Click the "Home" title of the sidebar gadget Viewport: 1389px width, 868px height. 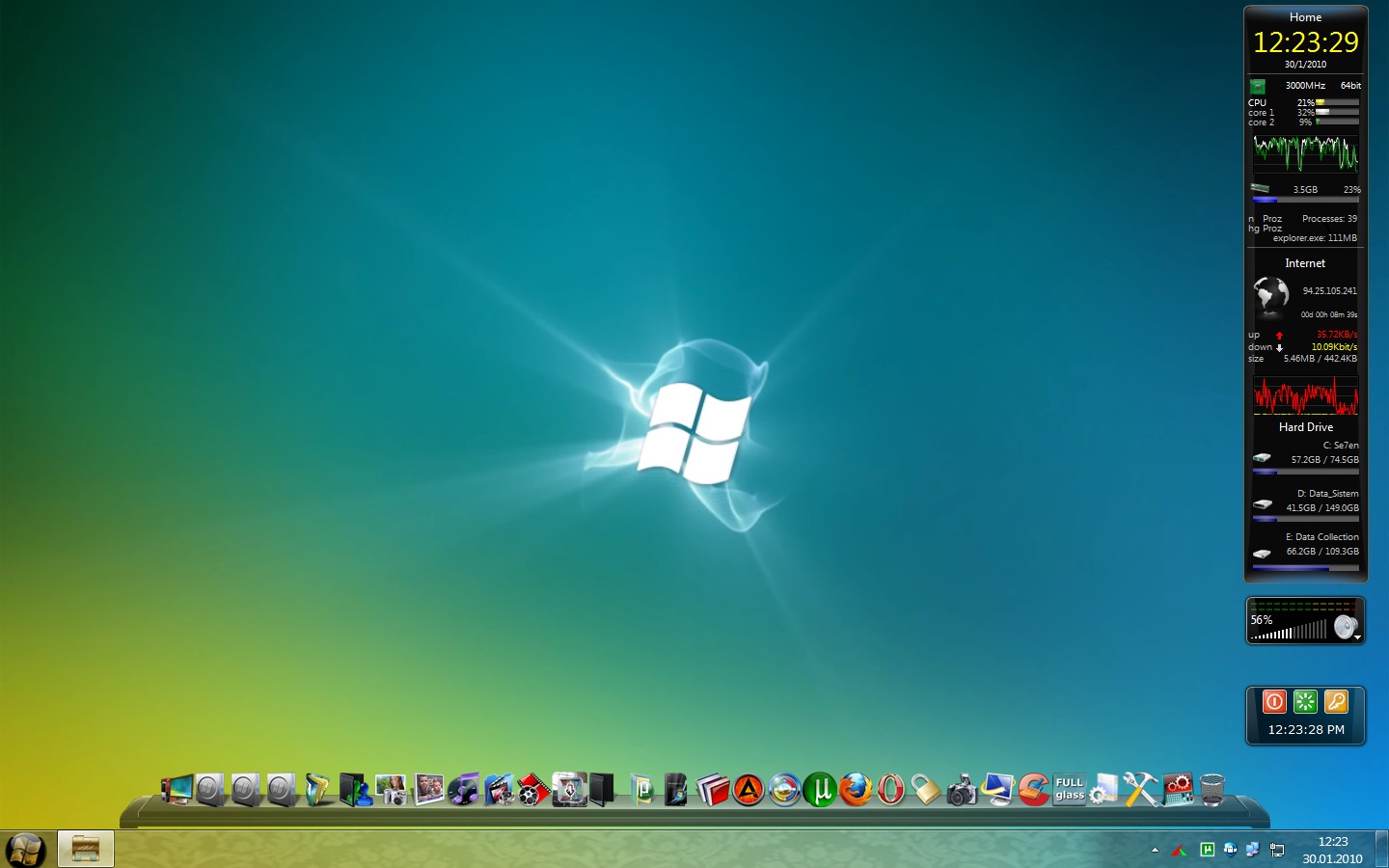coord(1305,17)
